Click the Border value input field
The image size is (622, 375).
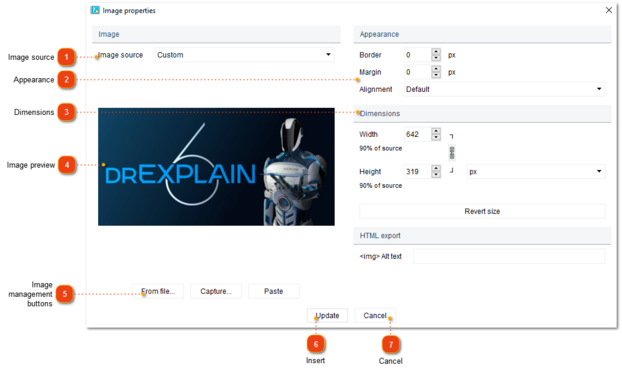[x=417, y=55]
